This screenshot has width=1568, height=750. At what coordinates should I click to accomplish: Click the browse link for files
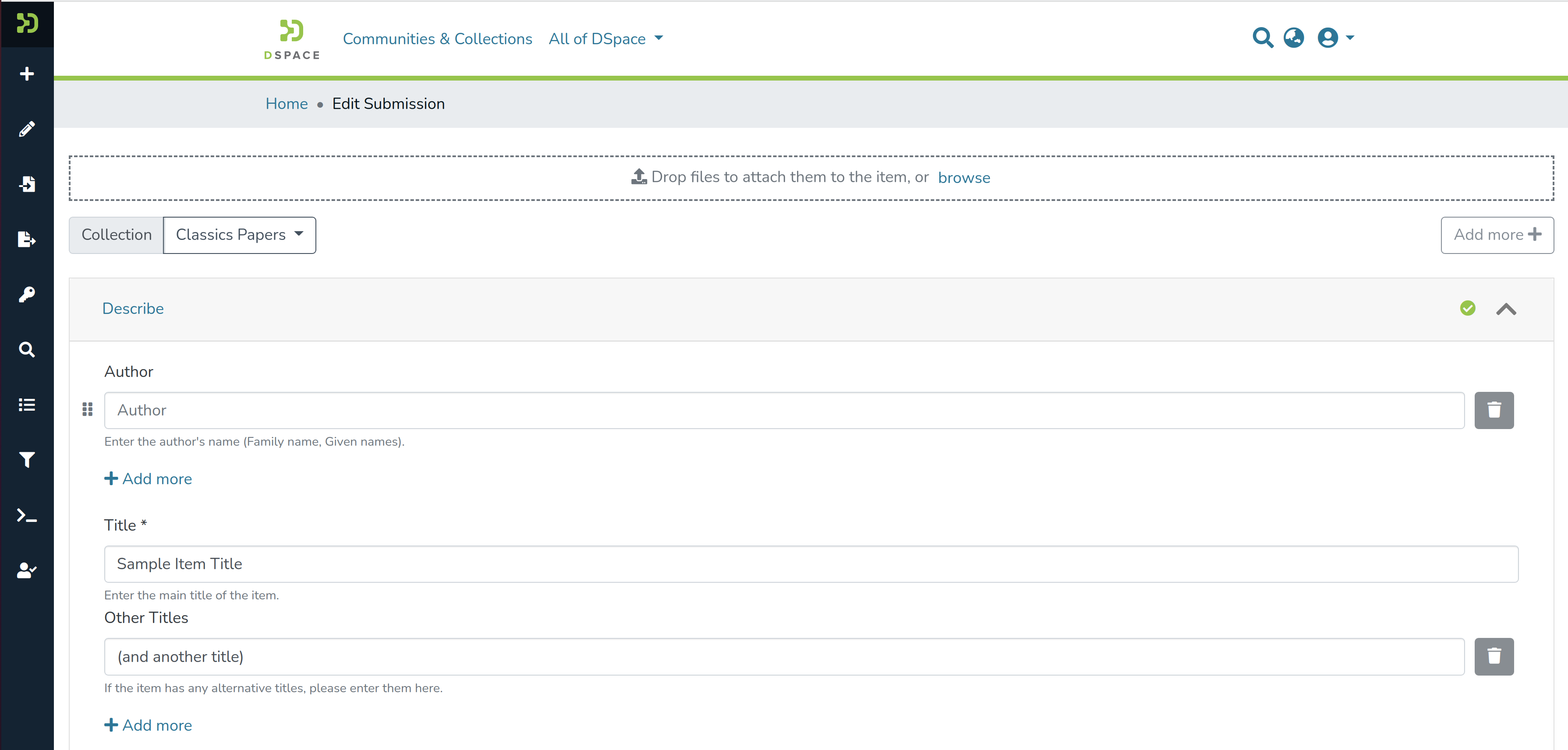[x=963, y=178]
